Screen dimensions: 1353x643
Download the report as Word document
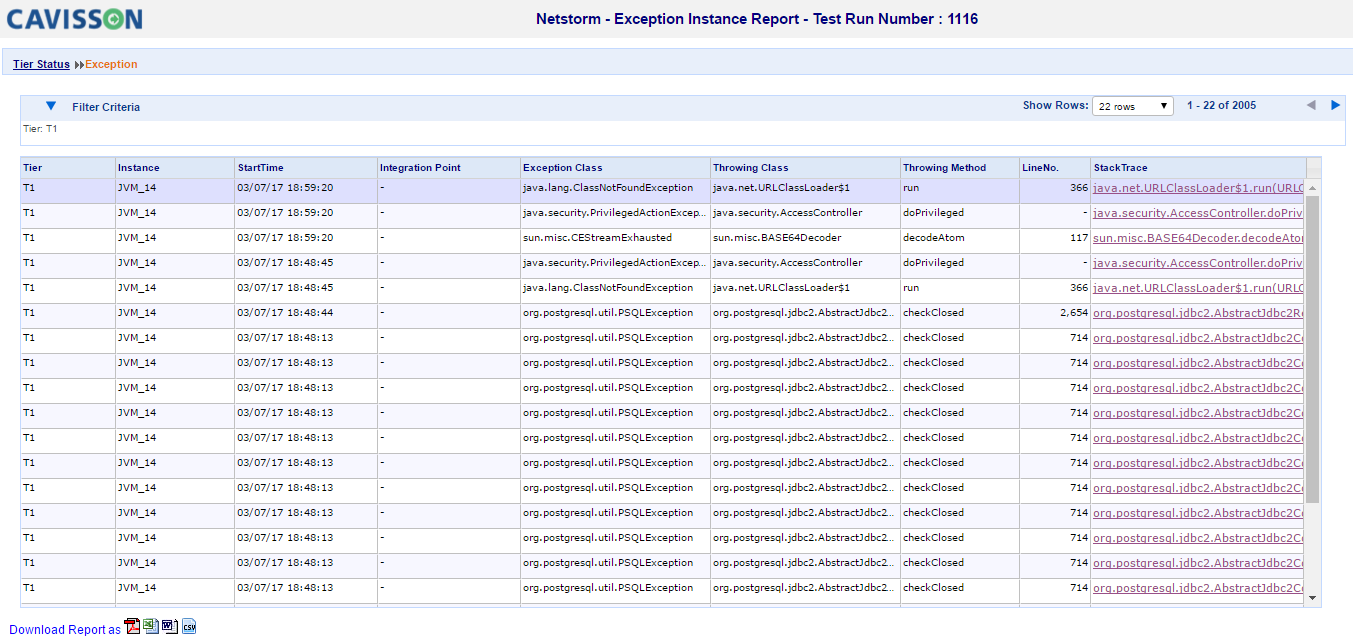tap(169, 627)
